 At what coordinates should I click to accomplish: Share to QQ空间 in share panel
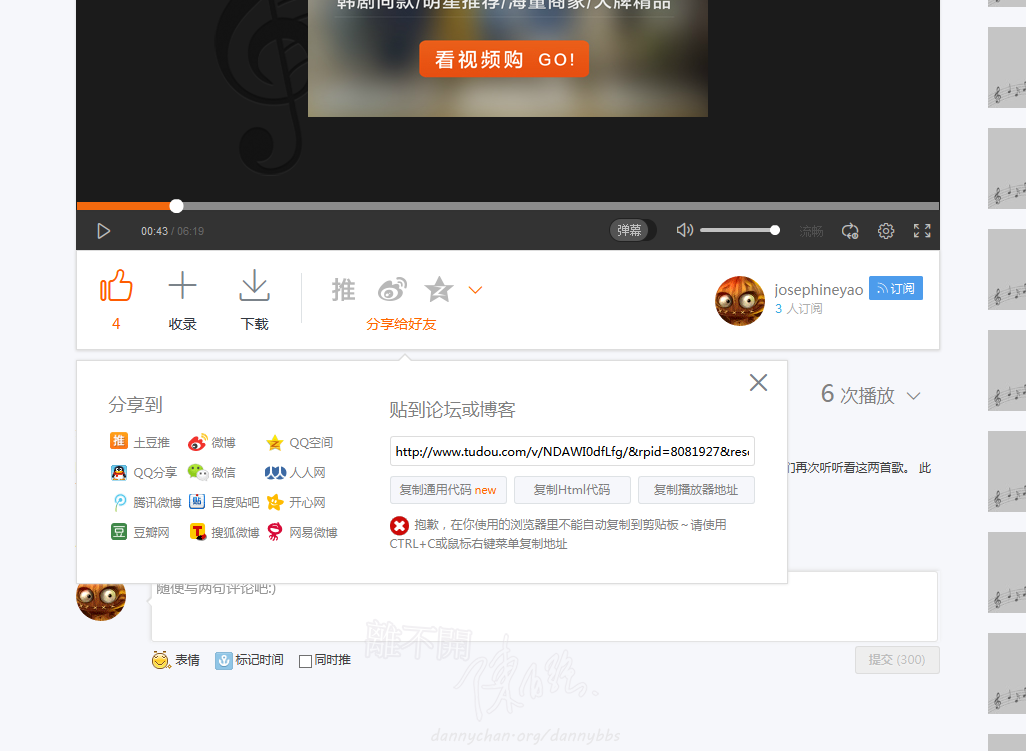click(x=300, y=443)
